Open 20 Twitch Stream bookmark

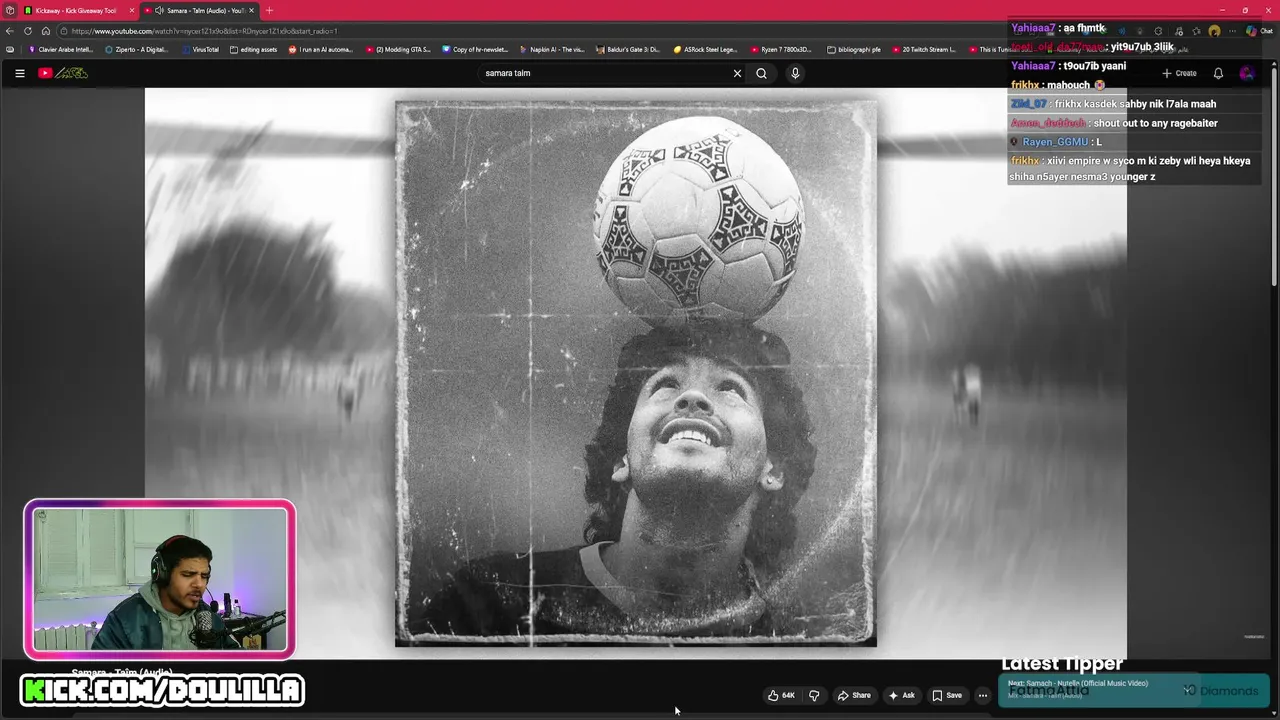pos(924,49)
